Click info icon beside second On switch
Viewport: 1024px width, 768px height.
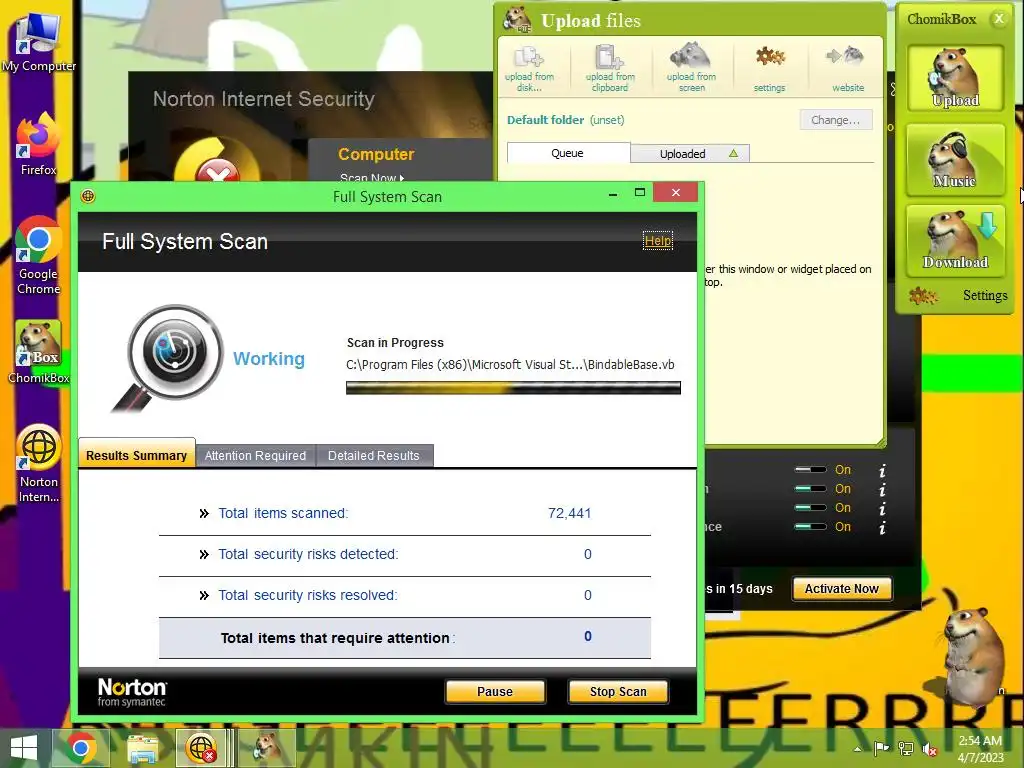[x=882, y=489]
